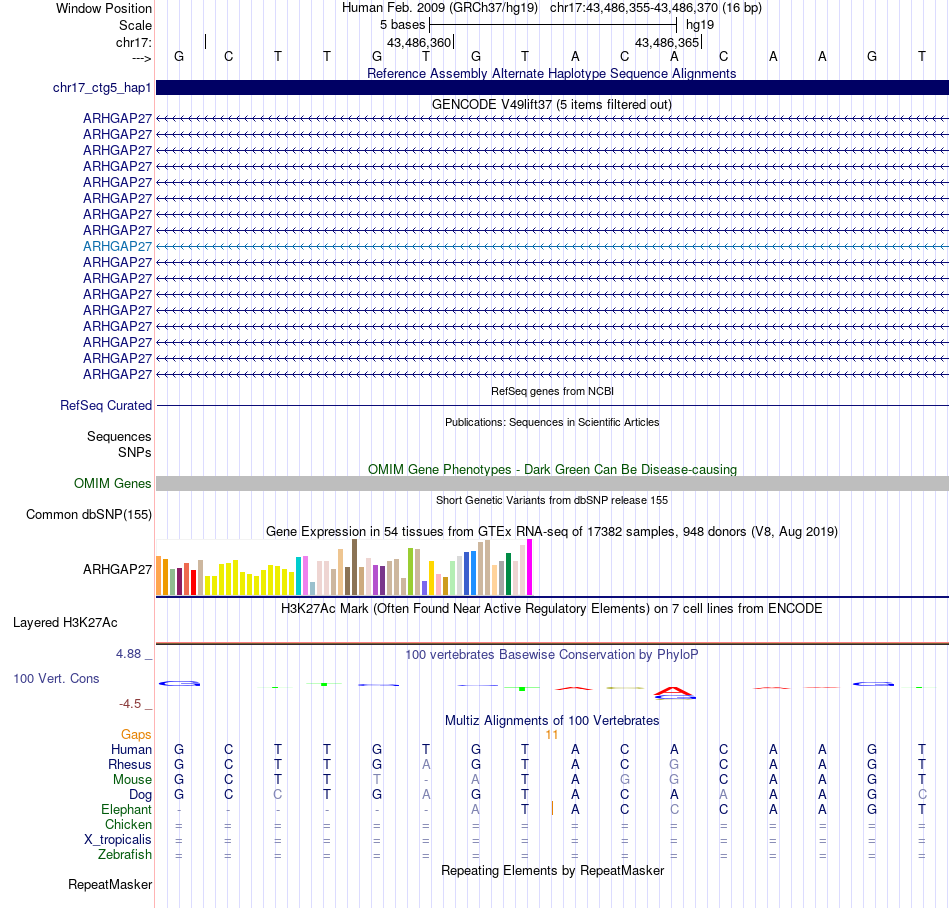
Task: Select the light-blue highlighted ARHGAP27 transcript label
Action: [x=117, y=247]
